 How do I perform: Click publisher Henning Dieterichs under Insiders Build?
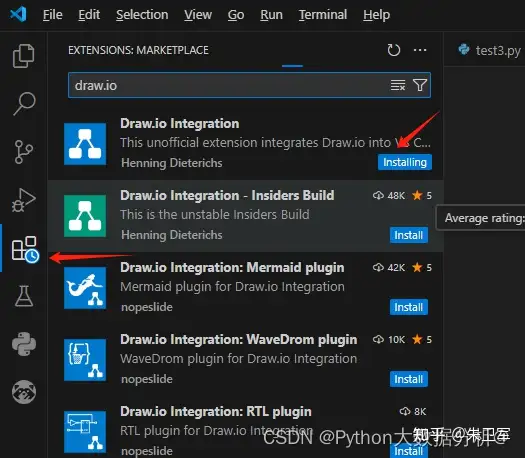(172, 235)
